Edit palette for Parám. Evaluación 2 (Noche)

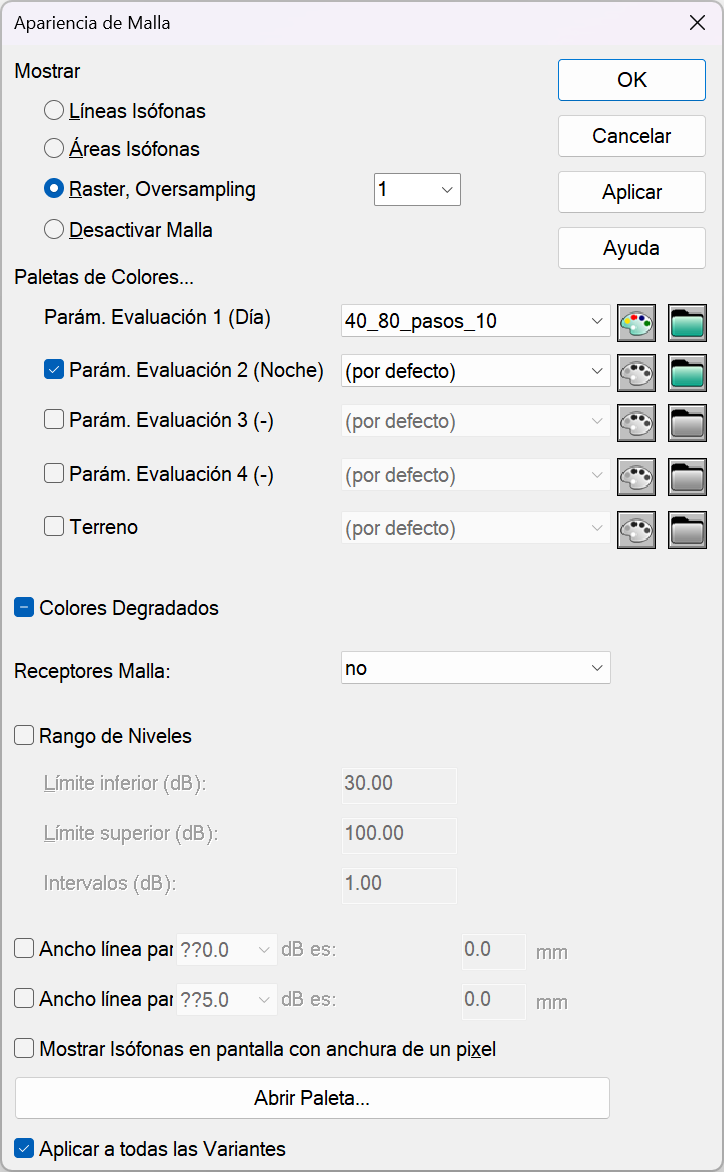tap(637, 373)
